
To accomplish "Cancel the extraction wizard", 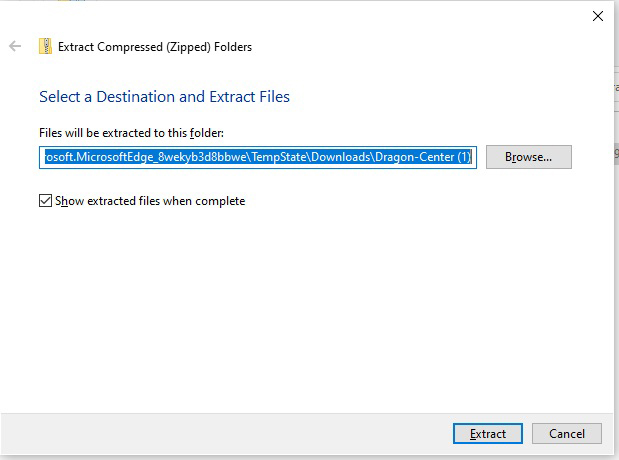I will point(566,433).
